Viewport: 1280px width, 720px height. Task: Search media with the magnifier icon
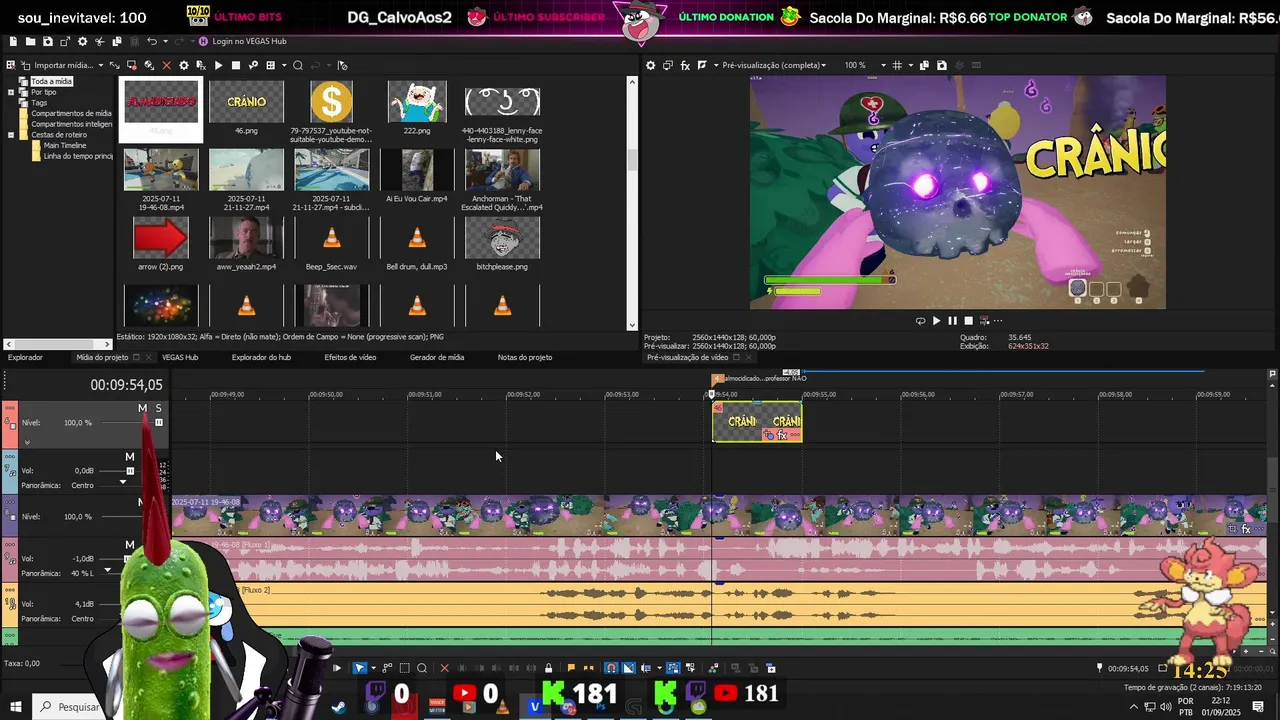[298, 65]
